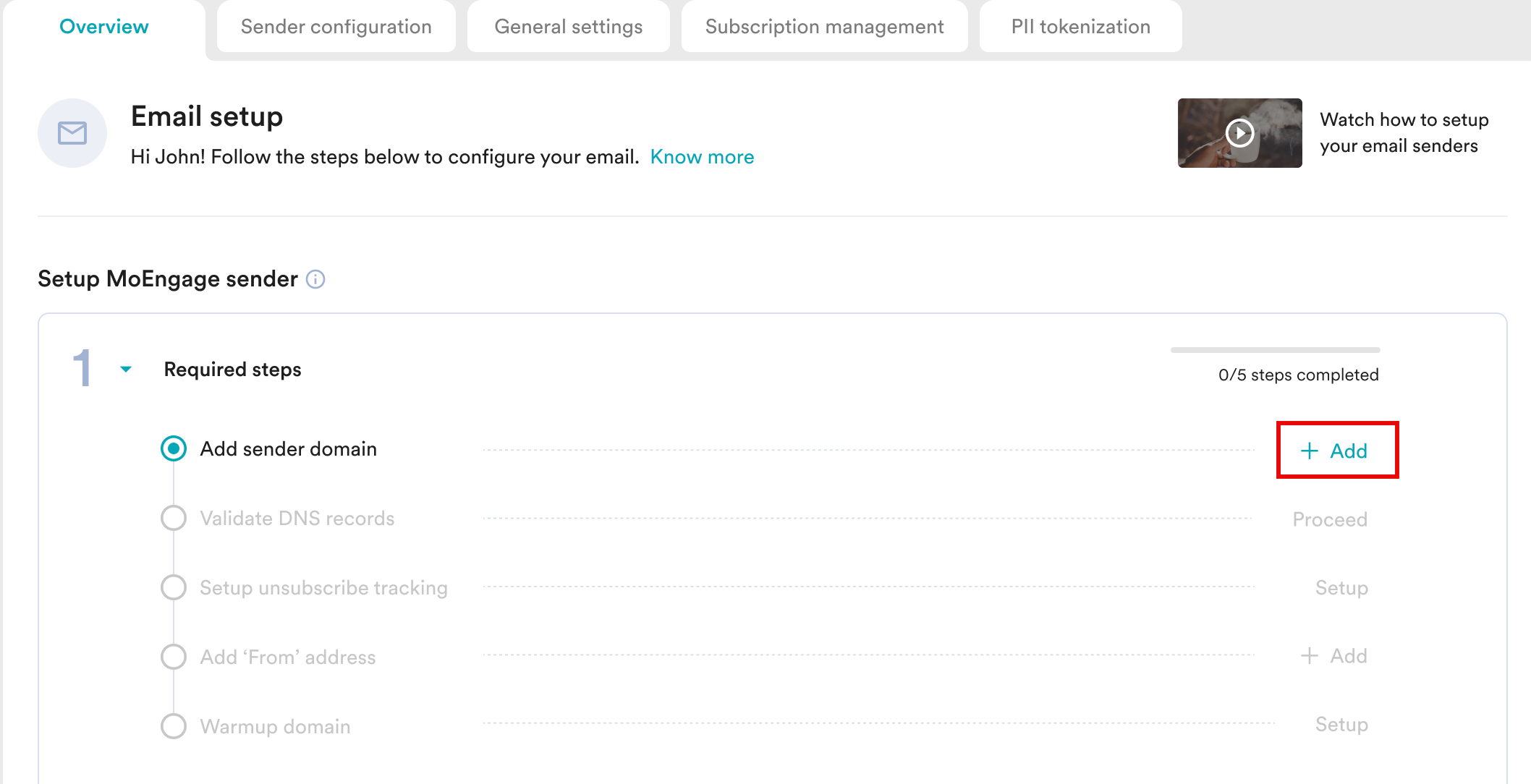Collapse the Required steps section arrow
The height and width of the screenshot is (784, 1531).
coord(126,370)
